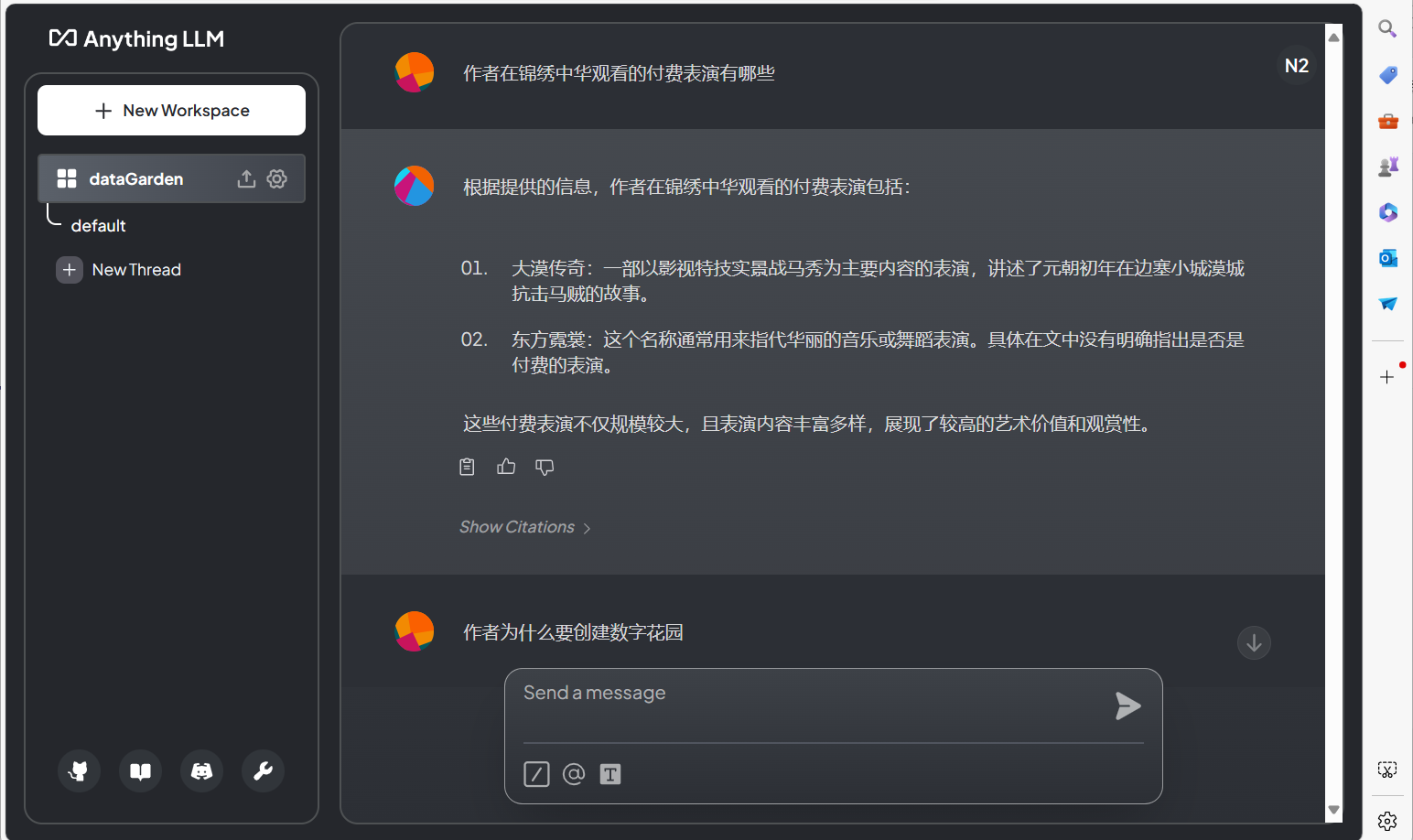1413x840 pixels.
Task: Open the Discord community icon
Action: coord(201,770)
